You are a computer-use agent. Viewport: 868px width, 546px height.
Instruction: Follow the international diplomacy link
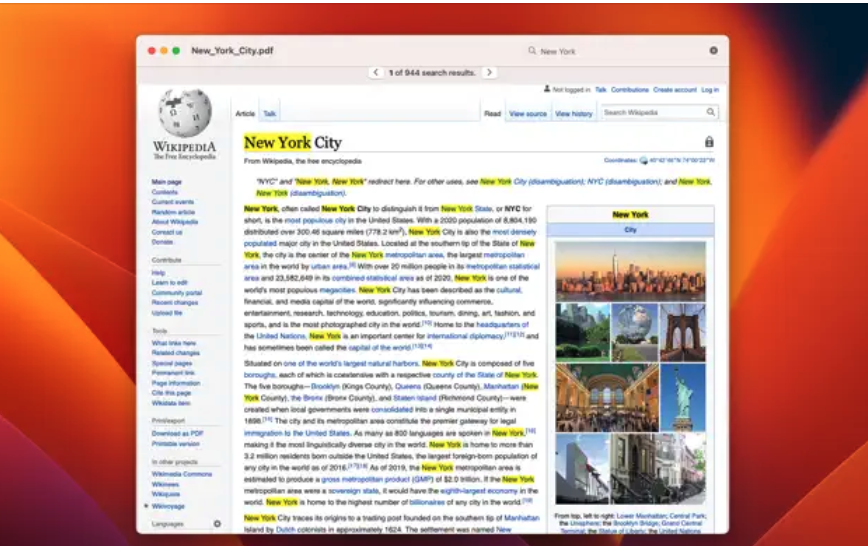tap(466, 336)
